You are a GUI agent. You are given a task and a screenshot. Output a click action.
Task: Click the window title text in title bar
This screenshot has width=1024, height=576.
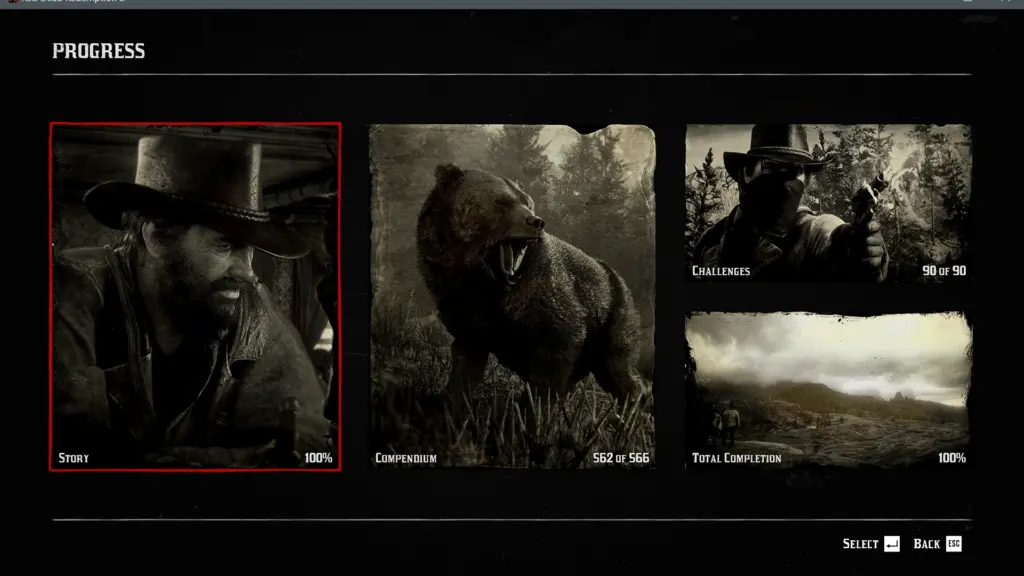click(70, 3)
